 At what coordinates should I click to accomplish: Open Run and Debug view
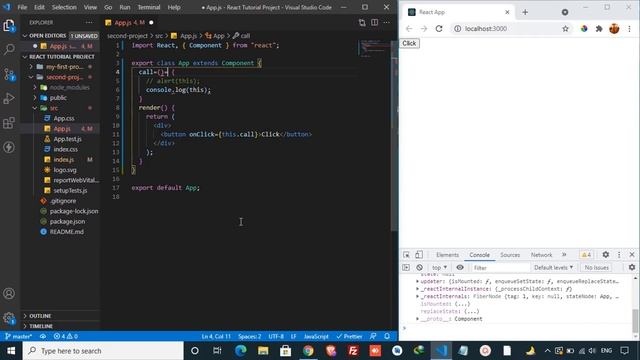click(9, 98)
